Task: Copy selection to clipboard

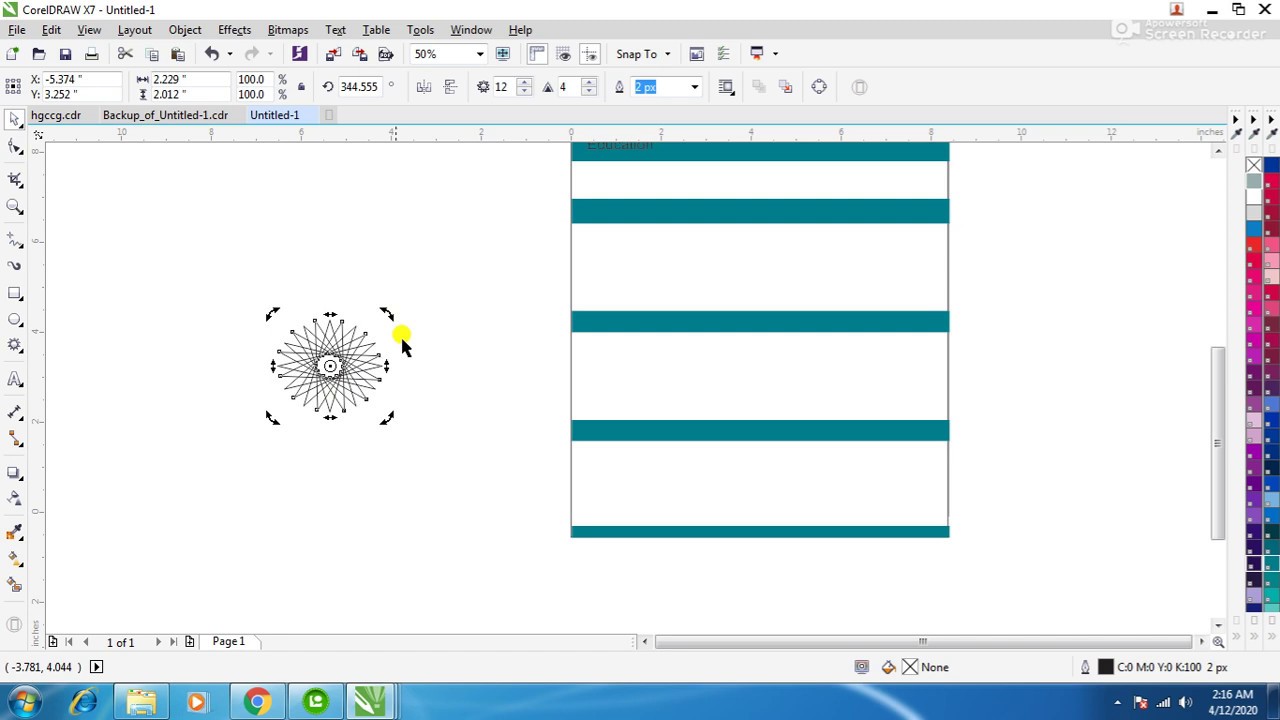Action: pyautogui.click(x=152, y=54)
